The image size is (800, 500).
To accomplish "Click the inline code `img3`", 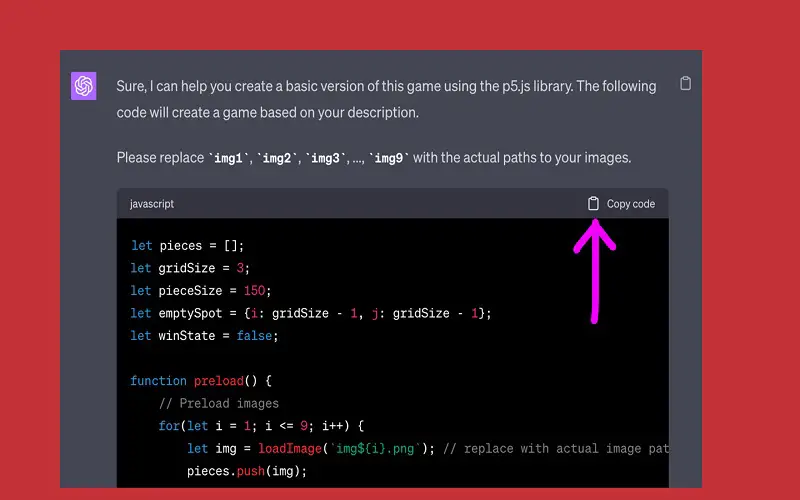I will (328, 158).
